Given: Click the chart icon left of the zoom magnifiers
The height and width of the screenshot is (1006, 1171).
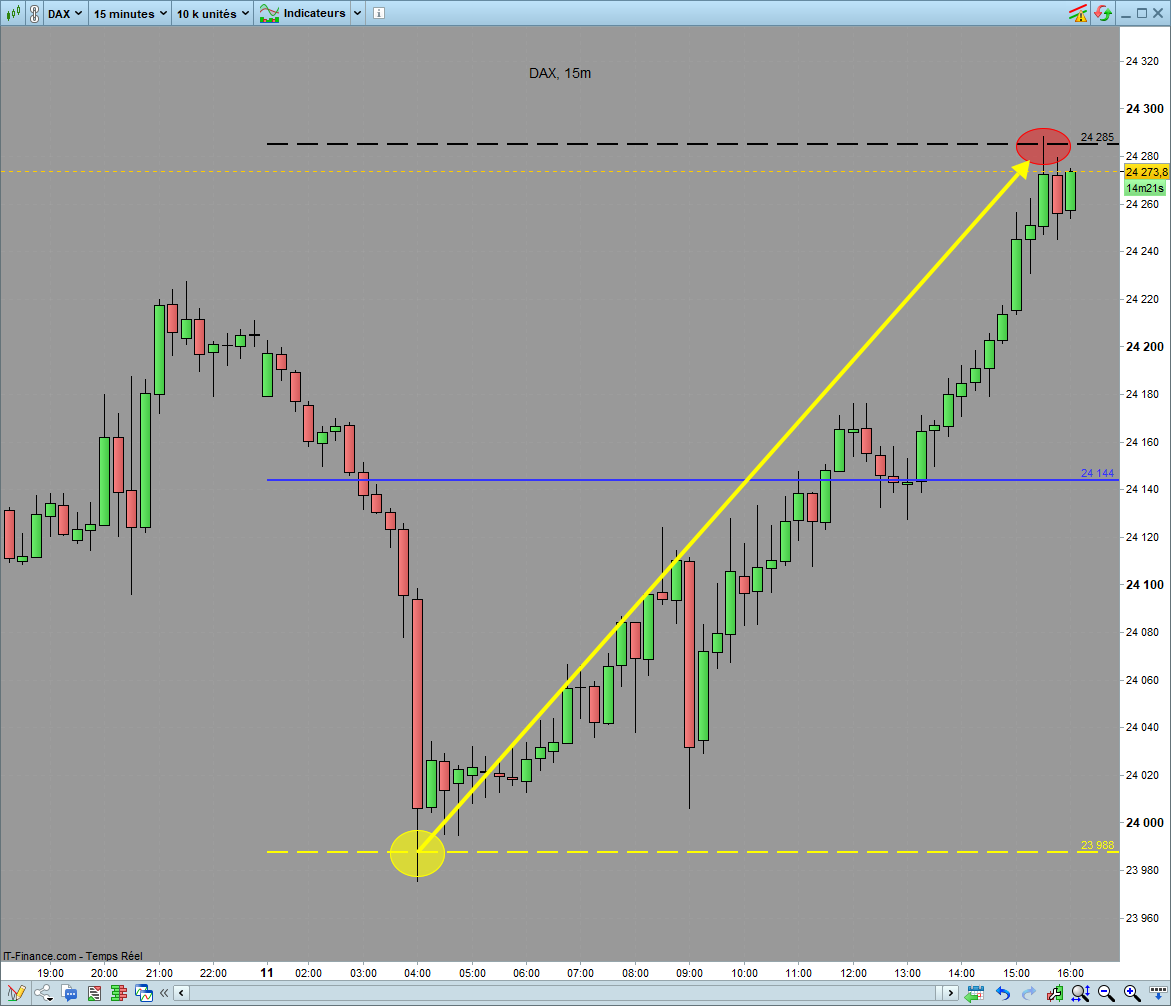Looking at the screenshot, I should 1054,993.
